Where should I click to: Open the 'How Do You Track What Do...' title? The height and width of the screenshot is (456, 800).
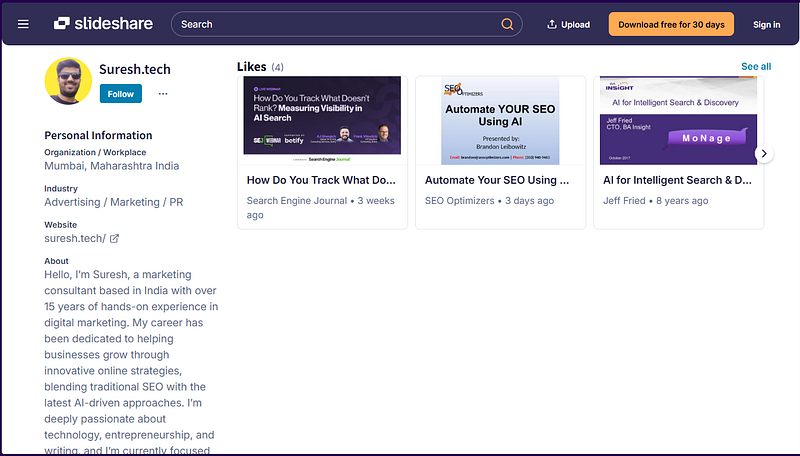(x=321, y=180)
